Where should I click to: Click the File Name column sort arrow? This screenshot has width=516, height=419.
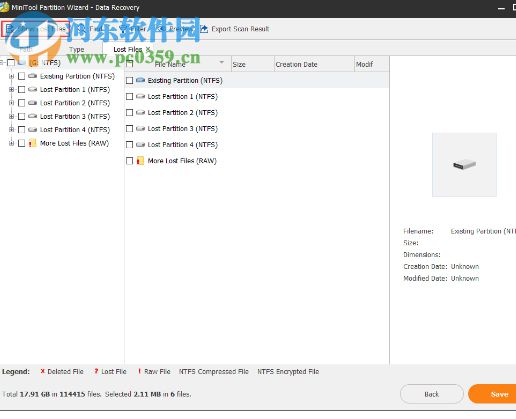(222, 62)
